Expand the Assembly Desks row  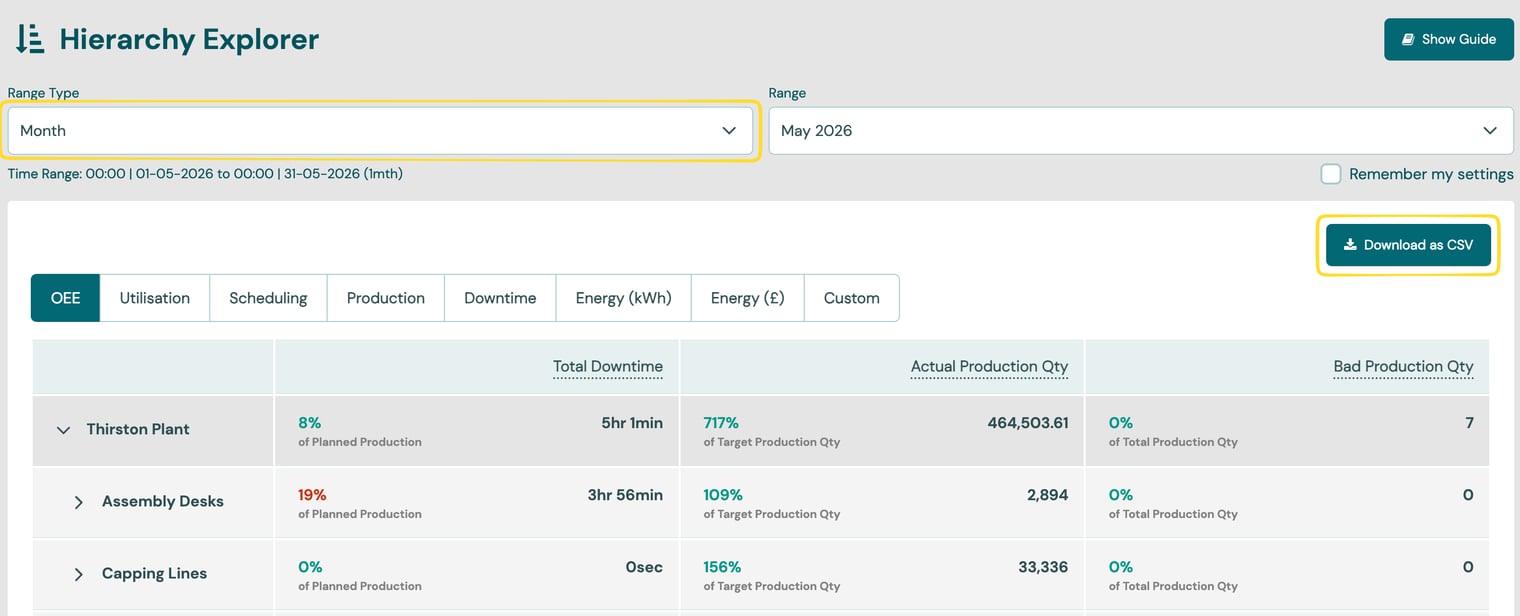79,502
